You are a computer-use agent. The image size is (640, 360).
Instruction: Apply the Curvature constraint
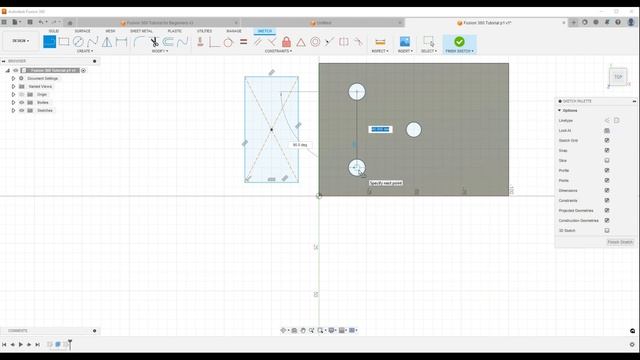(358, 42)
